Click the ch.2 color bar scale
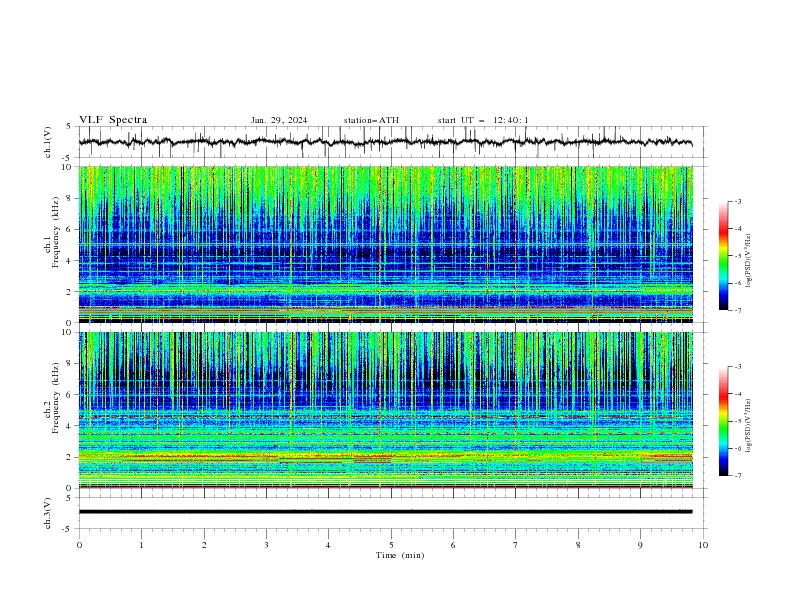This screenshot has width=792, height=612. (x=723, y=421)
